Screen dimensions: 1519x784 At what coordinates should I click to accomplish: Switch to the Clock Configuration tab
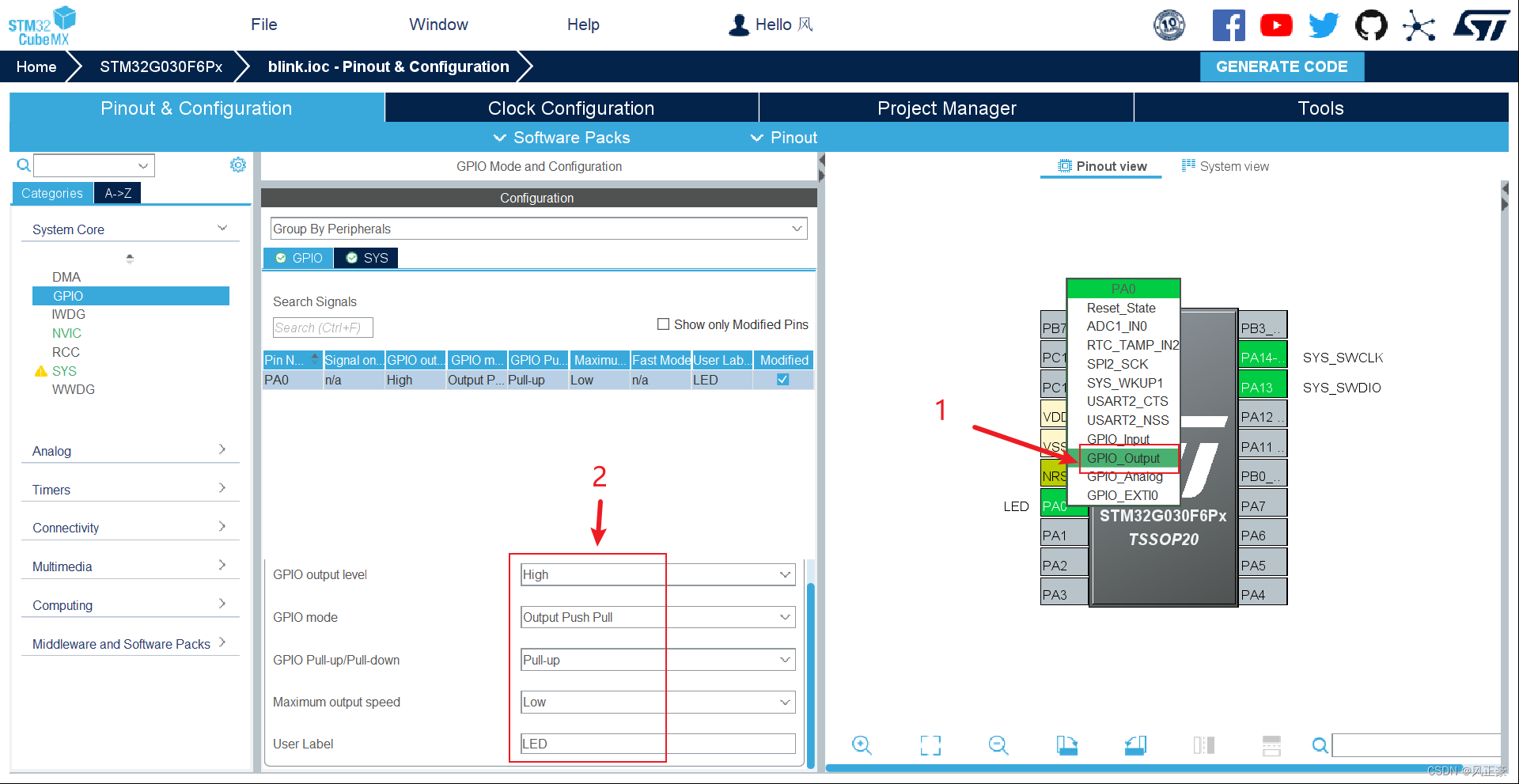point(571,108)
